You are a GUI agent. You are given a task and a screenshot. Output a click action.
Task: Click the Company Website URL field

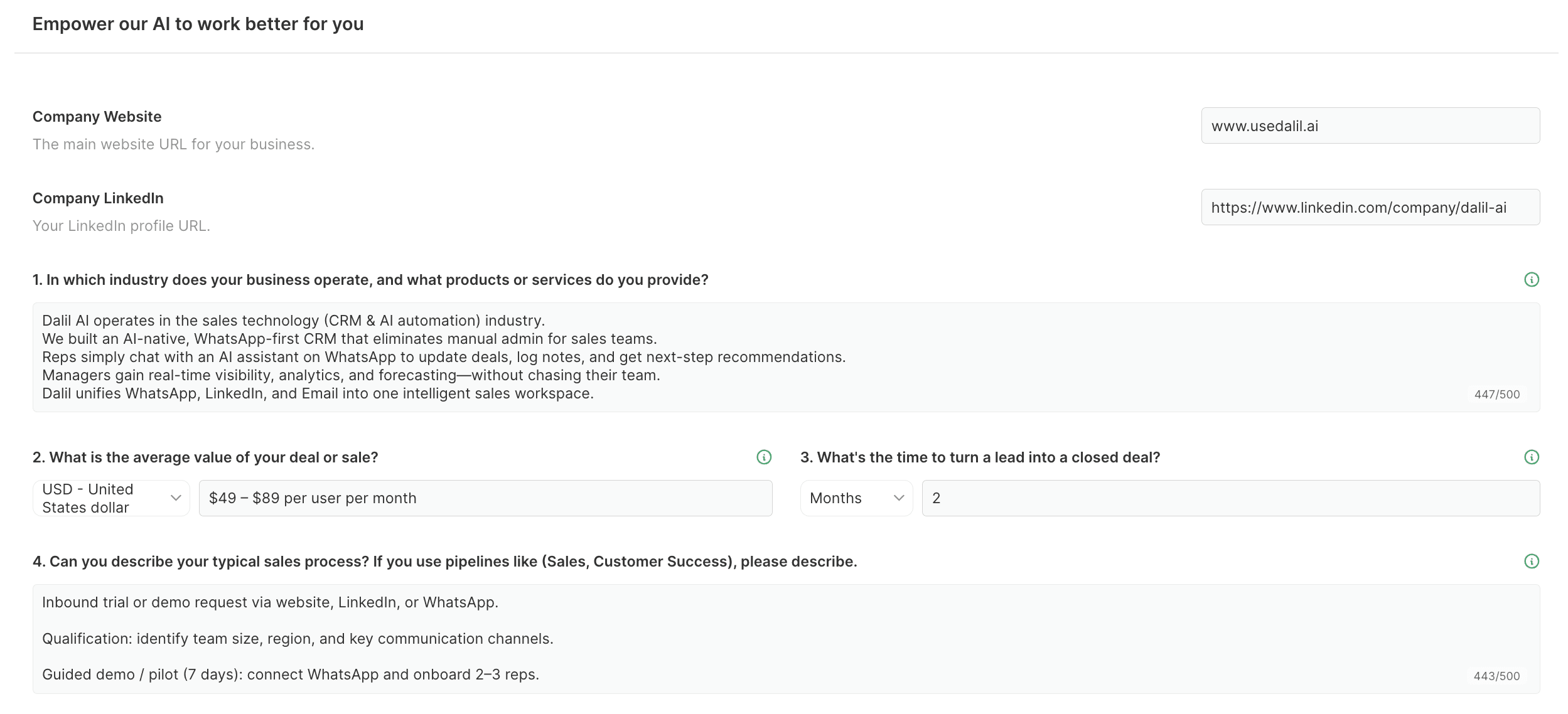[1370, 126]
